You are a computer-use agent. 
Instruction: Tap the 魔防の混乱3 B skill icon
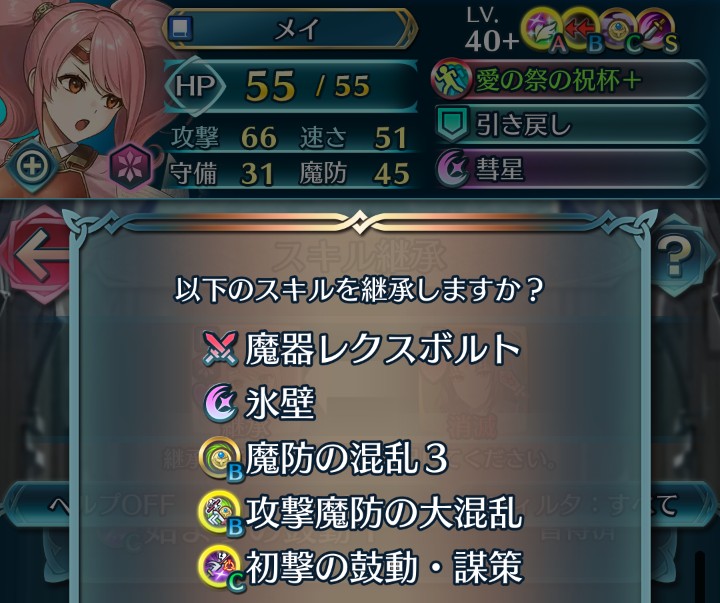click(x=220, y=459)
